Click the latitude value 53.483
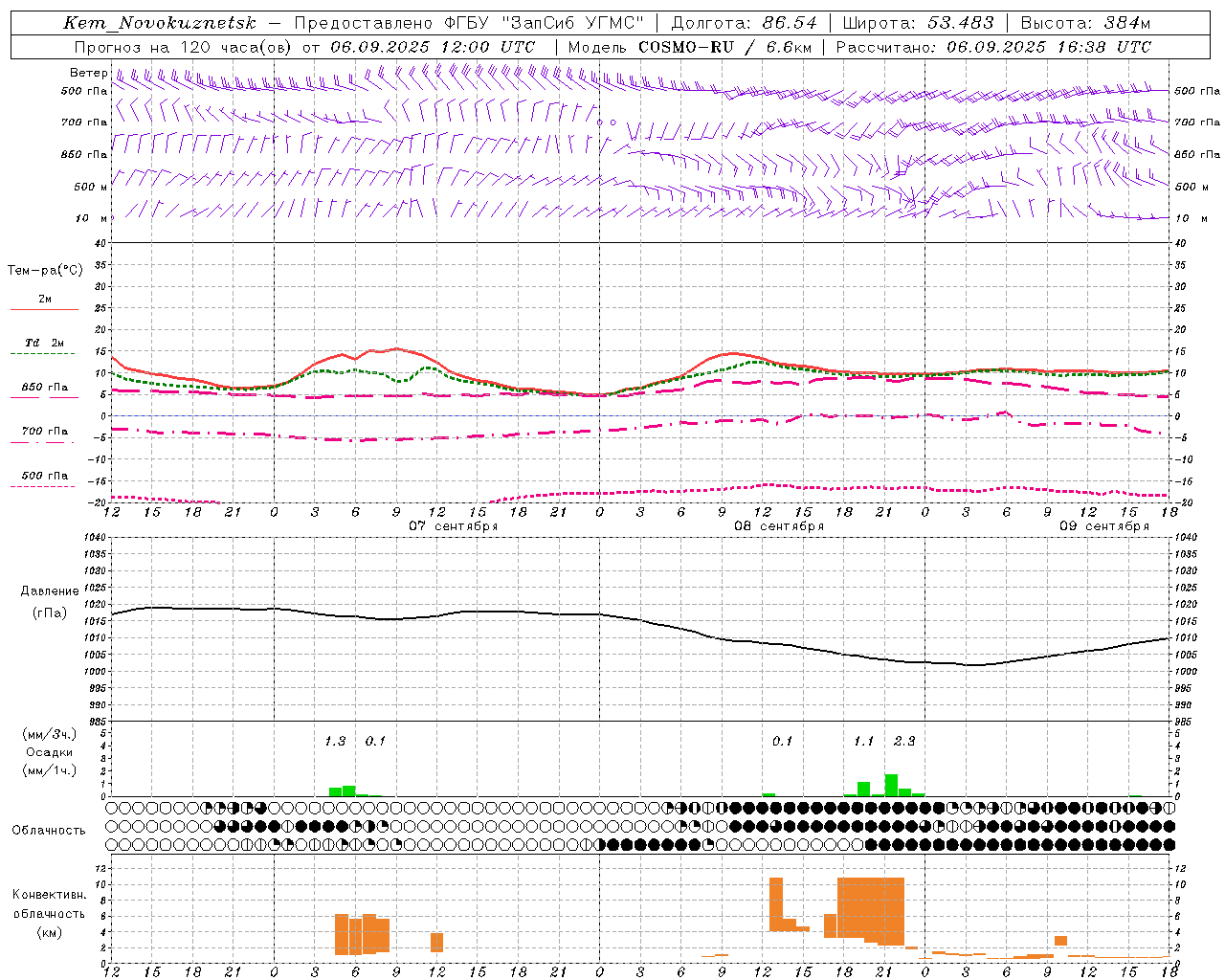1225x980 pixels. (x=960, y=23)
